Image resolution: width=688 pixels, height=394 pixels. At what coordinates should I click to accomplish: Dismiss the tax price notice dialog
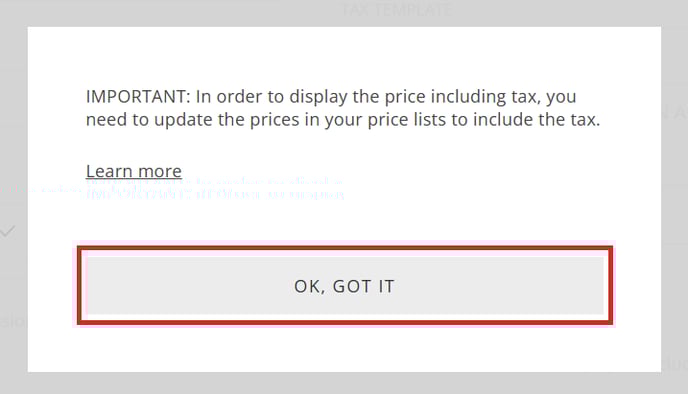[345, 286]
